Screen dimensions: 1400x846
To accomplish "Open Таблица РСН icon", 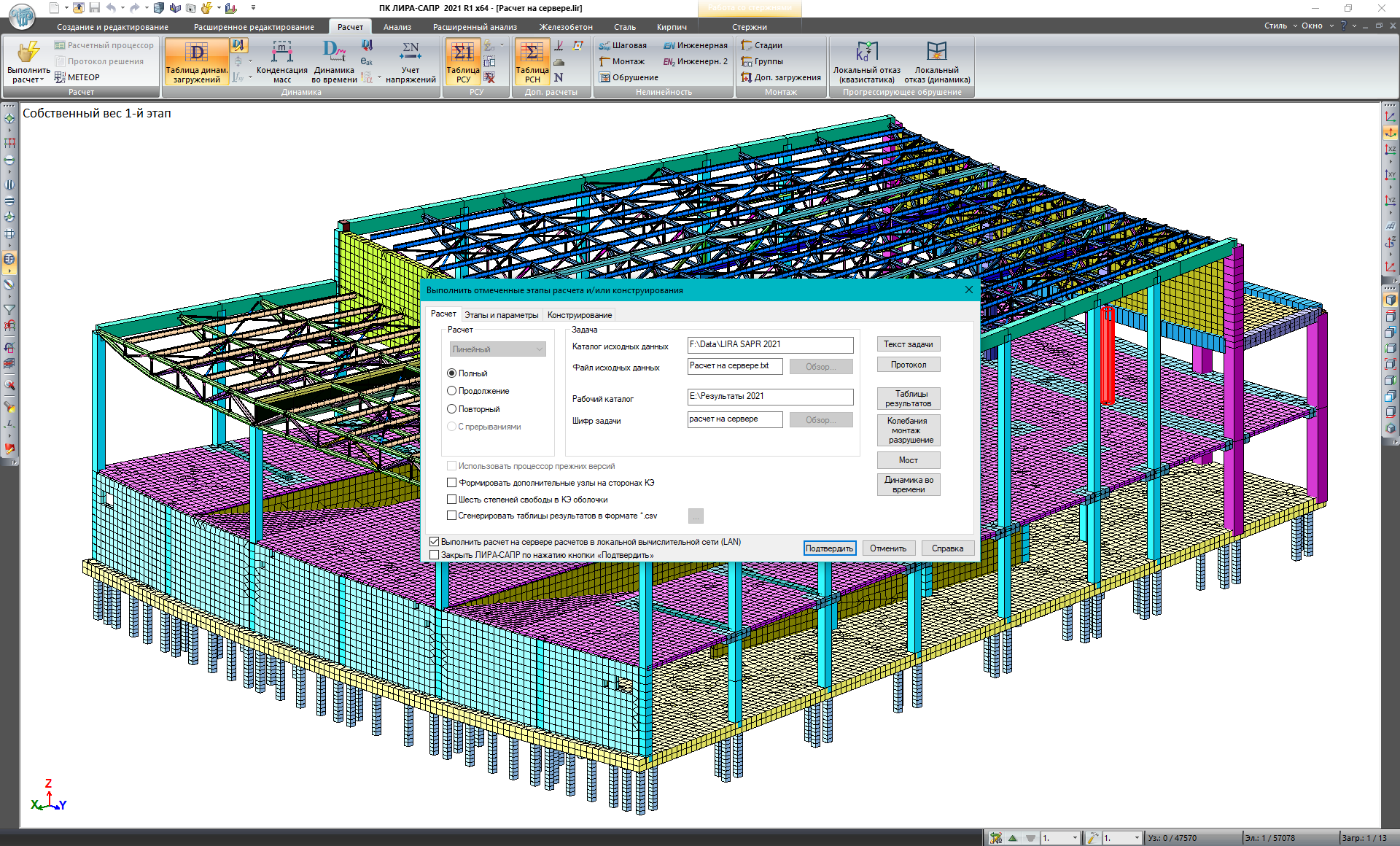I will 532,53.
